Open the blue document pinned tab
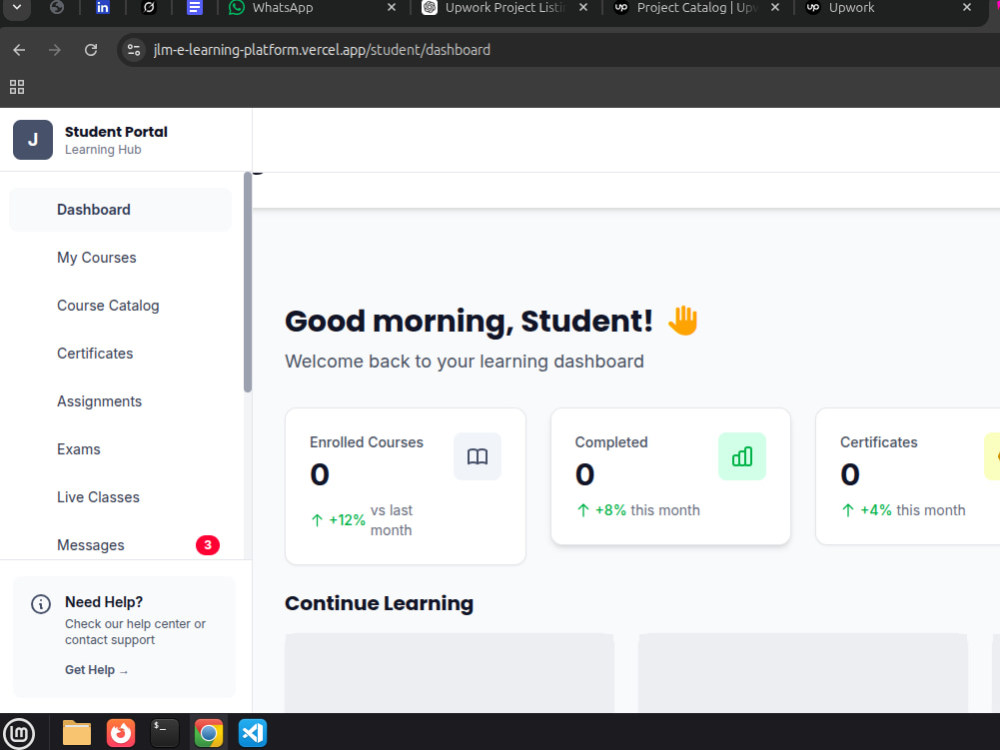 195,8
